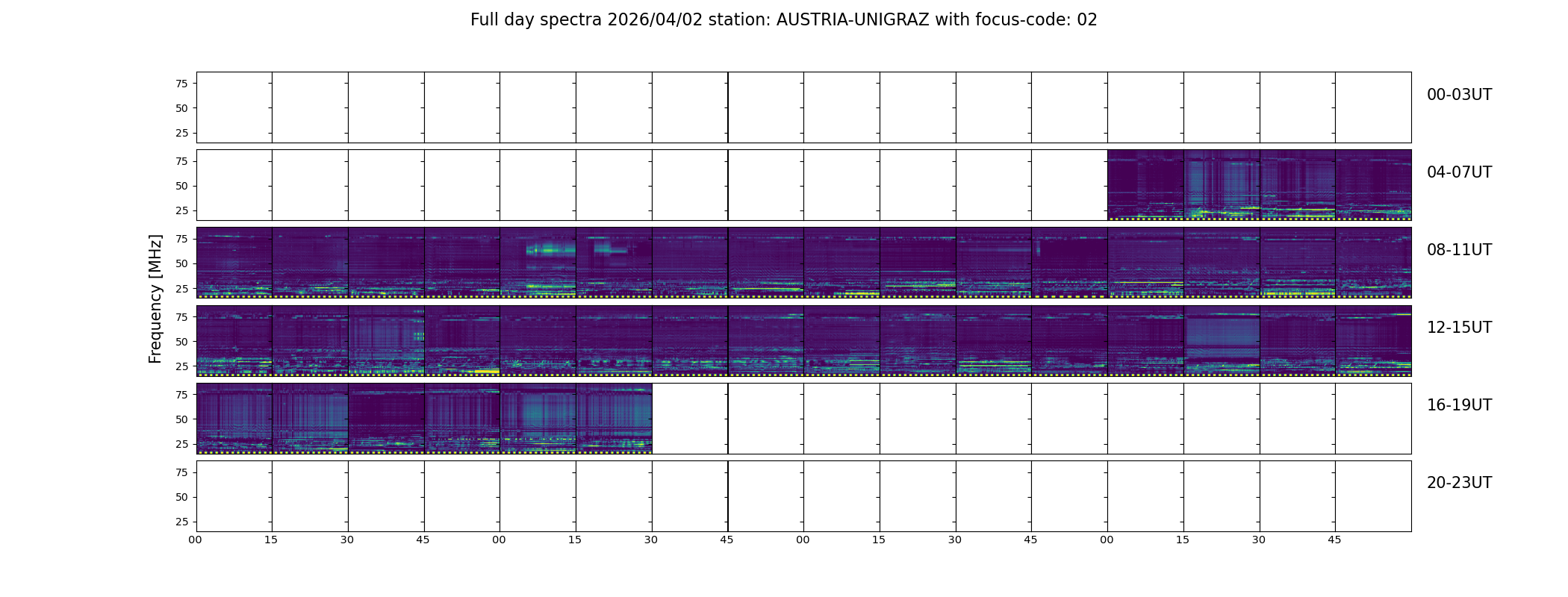The width and height of the screenshot is (1568, 597).
Task: Click the 50 tick label of the 08-11UT row
Action: [x=181, y=263]
